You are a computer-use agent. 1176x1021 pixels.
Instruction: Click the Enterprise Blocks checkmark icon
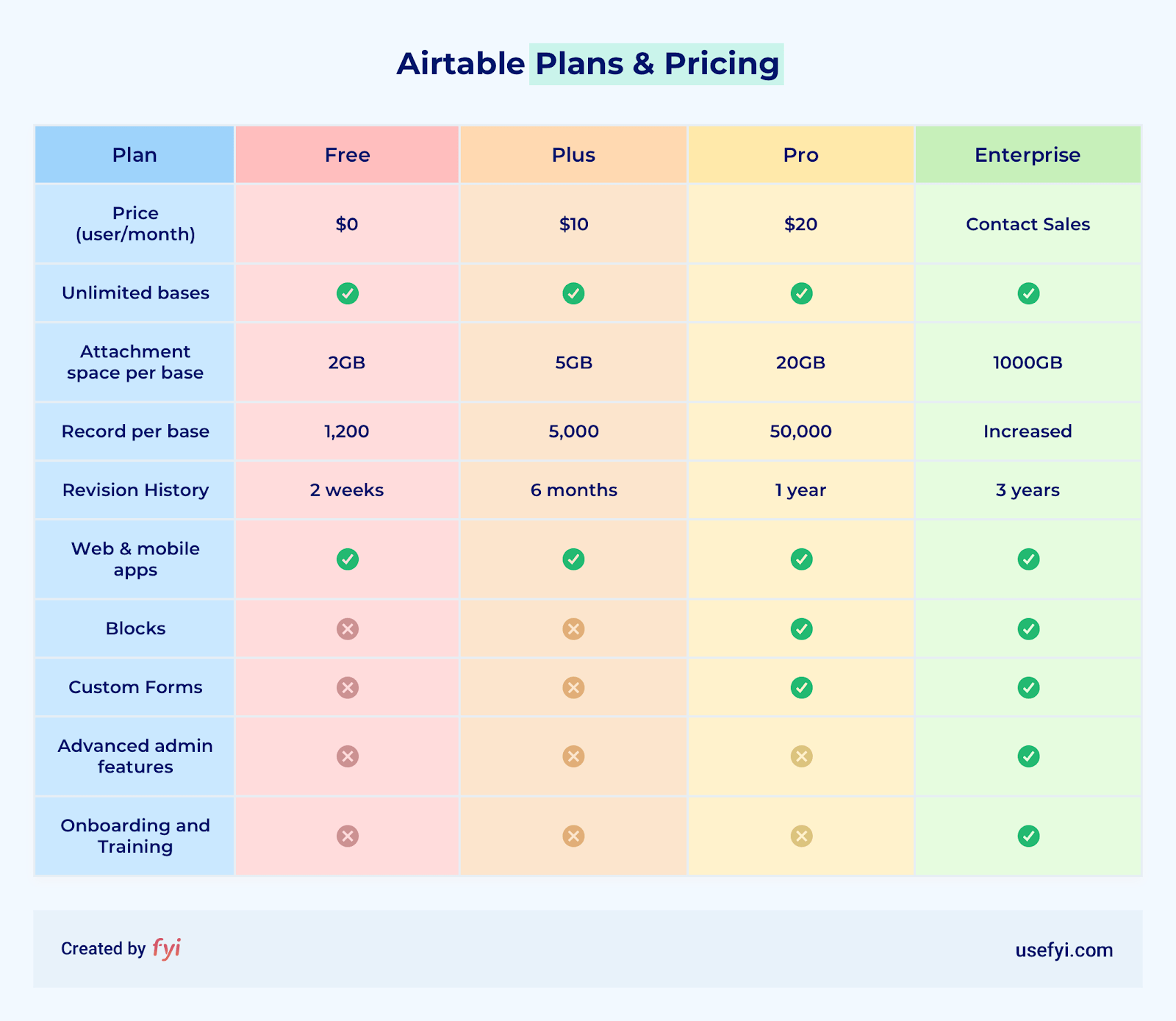pyautogui.click(x=1028, y=629)
